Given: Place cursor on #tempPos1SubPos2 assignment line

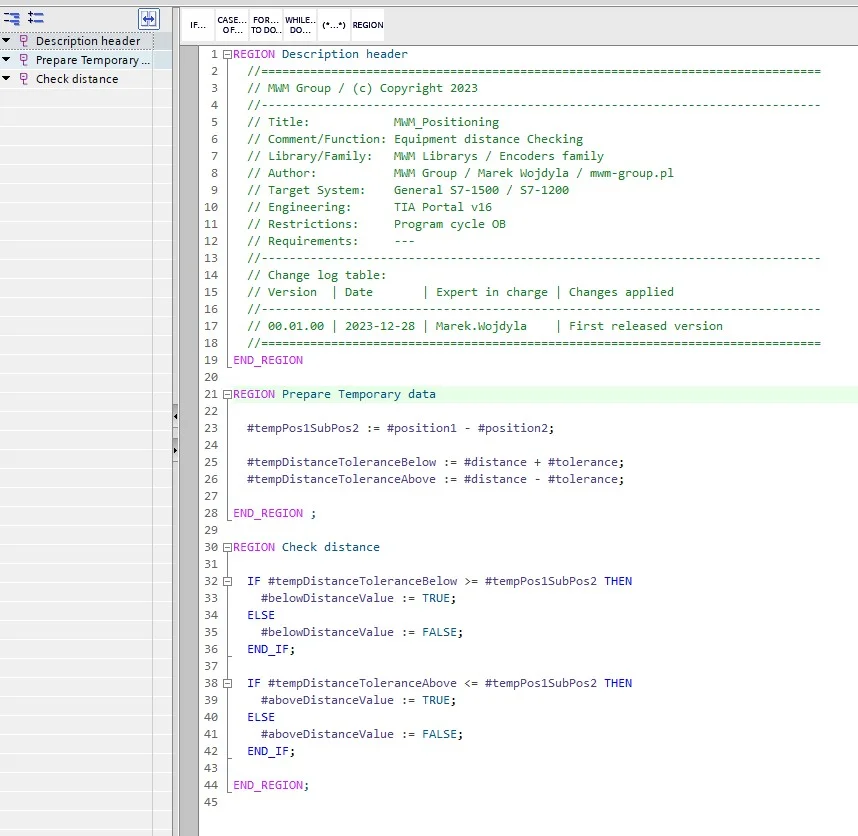Looking at the screenshot, I should coord(400,428).
